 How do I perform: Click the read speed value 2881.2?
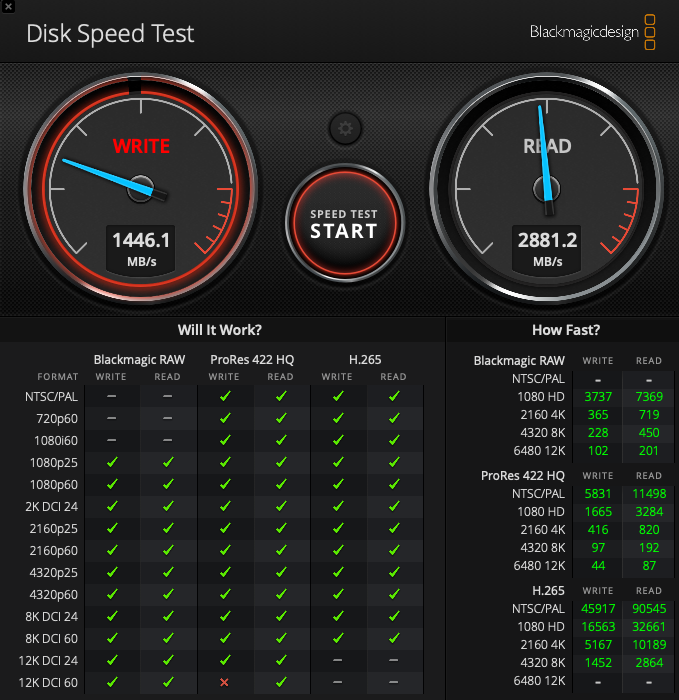coord(547,241)
